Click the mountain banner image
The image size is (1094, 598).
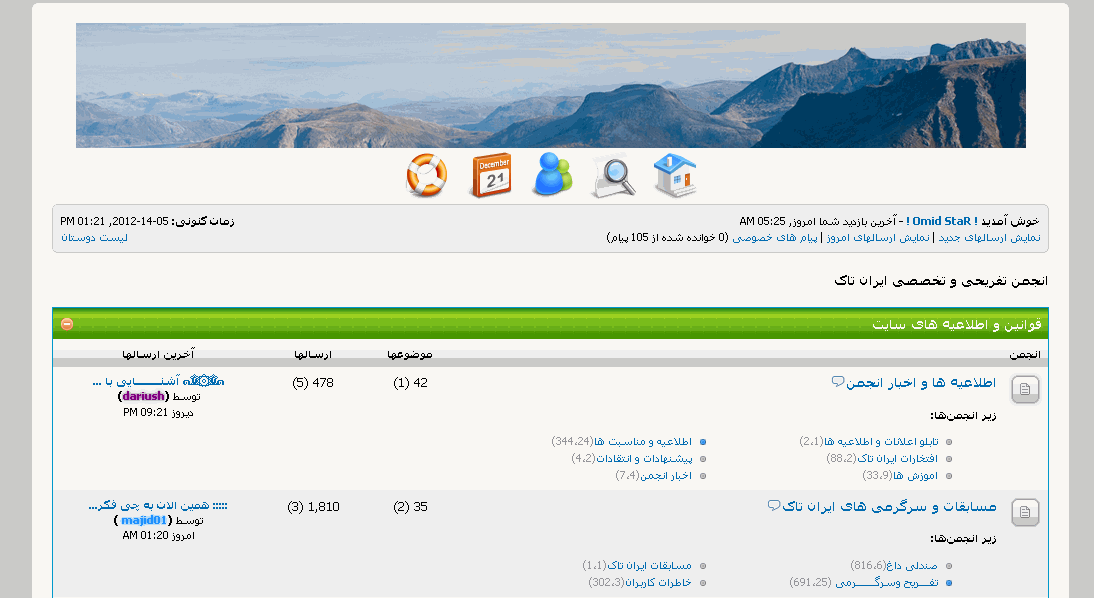pos(550,85)
